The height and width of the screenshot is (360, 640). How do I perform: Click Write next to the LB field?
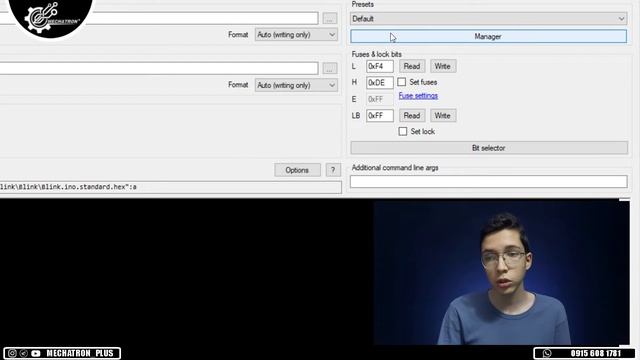443,116
